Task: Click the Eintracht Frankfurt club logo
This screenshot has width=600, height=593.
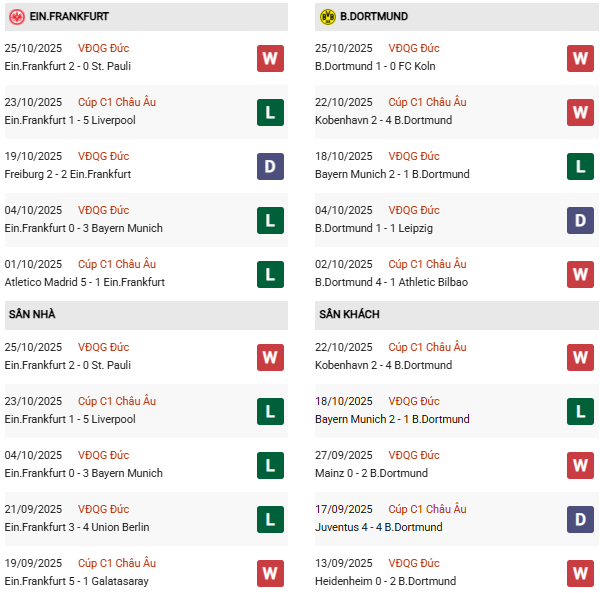Action: [x=17, y=17]
